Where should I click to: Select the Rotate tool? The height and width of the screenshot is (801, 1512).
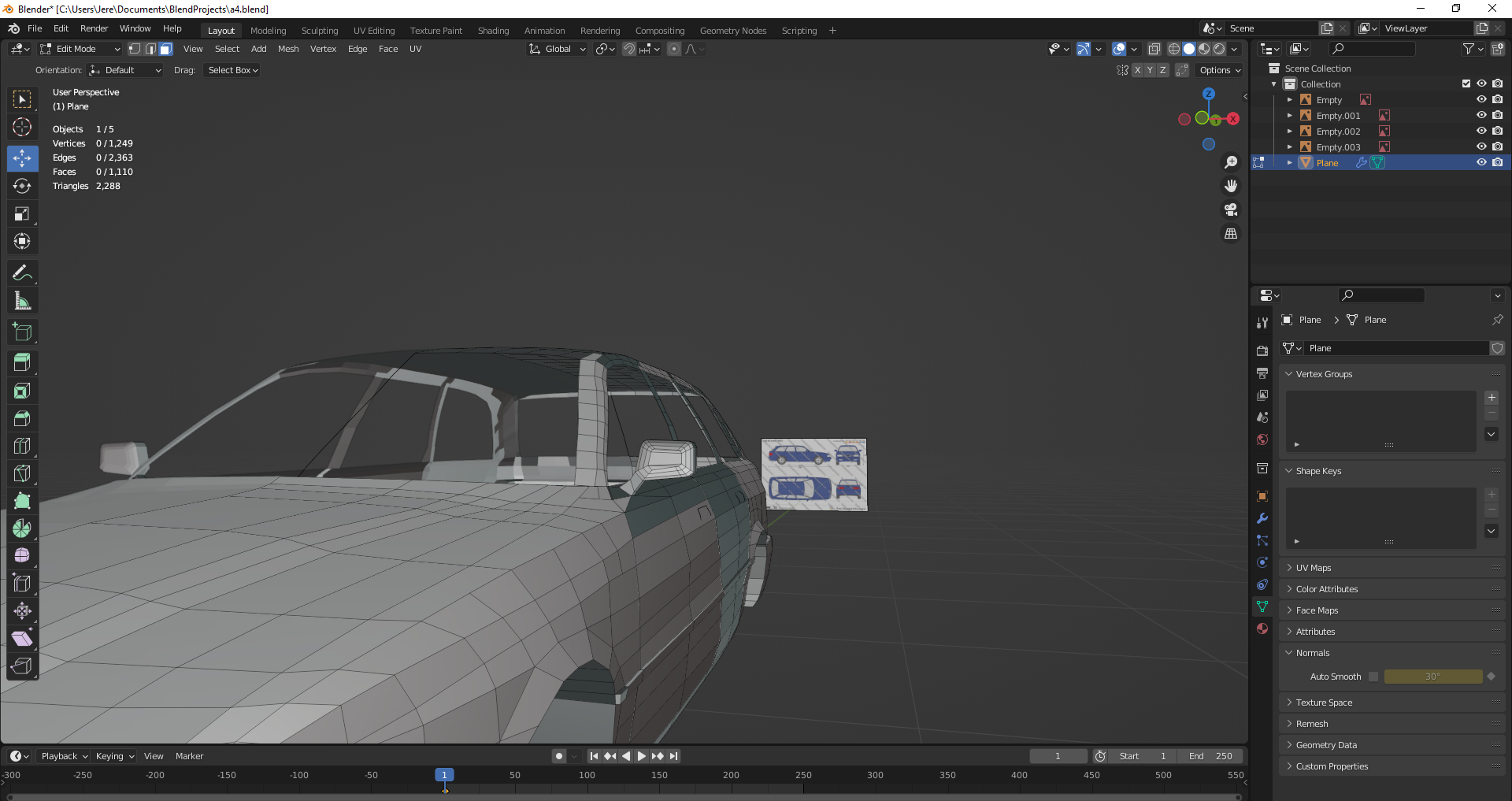click(22, 186)
